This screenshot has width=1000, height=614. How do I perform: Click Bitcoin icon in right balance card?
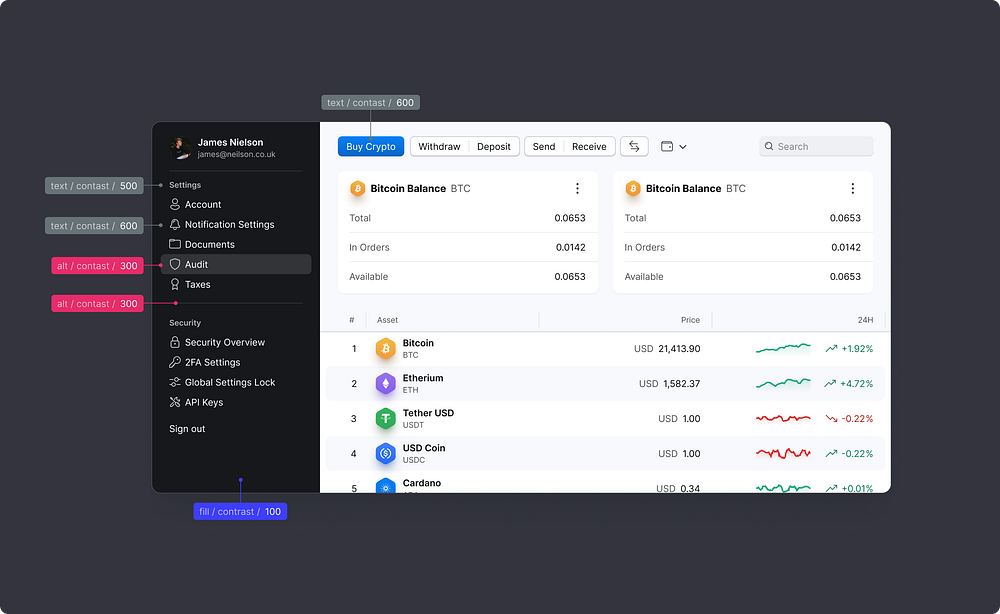tap(633, 189)
